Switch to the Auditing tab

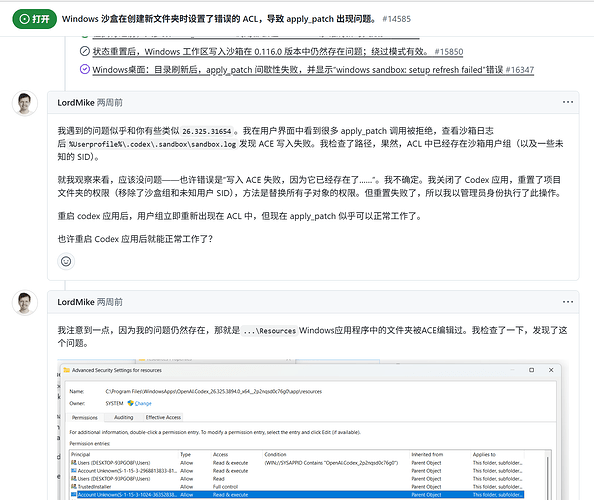[x=123, y=417]
